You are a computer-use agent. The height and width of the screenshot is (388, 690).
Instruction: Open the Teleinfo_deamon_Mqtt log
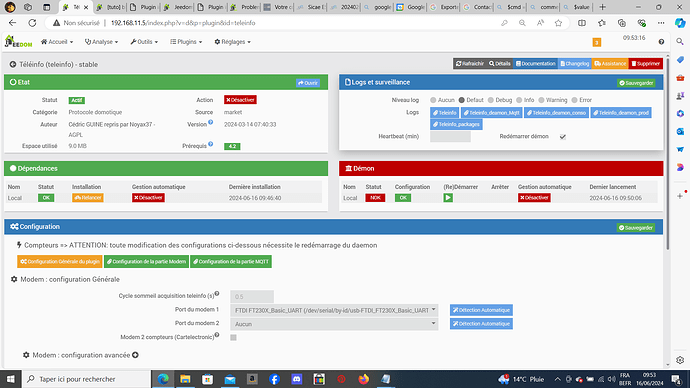(492, 113)
